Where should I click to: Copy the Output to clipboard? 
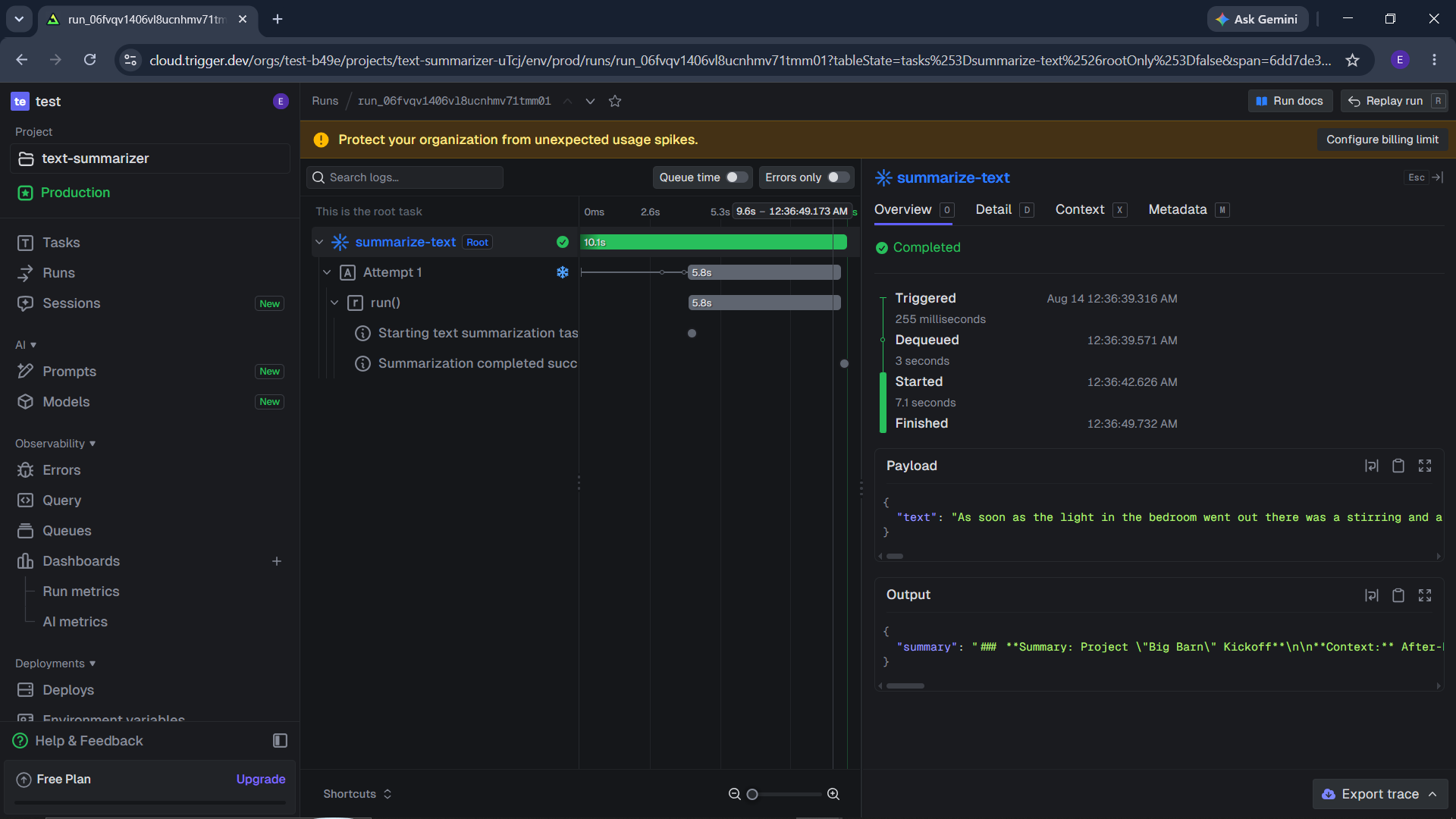pyautogui.click(x=1398, y=595)
